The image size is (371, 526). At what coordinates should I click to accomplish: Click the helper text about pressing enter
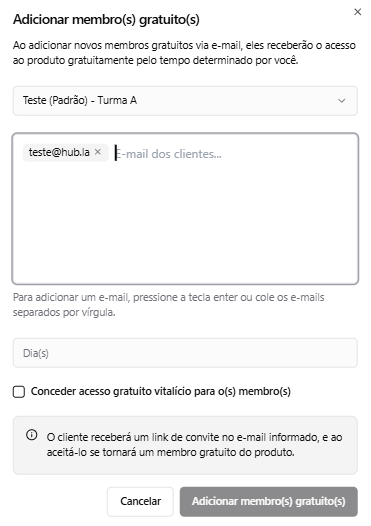click(x=168, y=305)
